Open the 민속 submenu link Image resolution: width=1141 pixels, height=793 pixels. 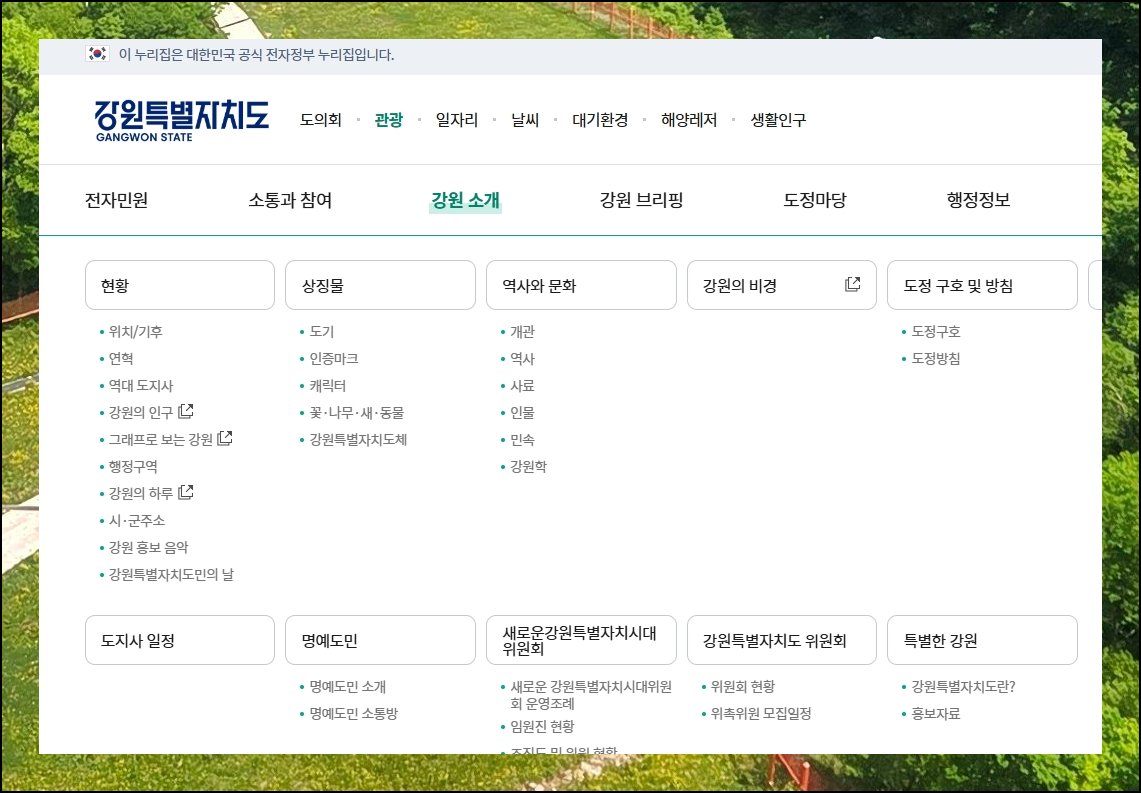[x=522, y=439]
